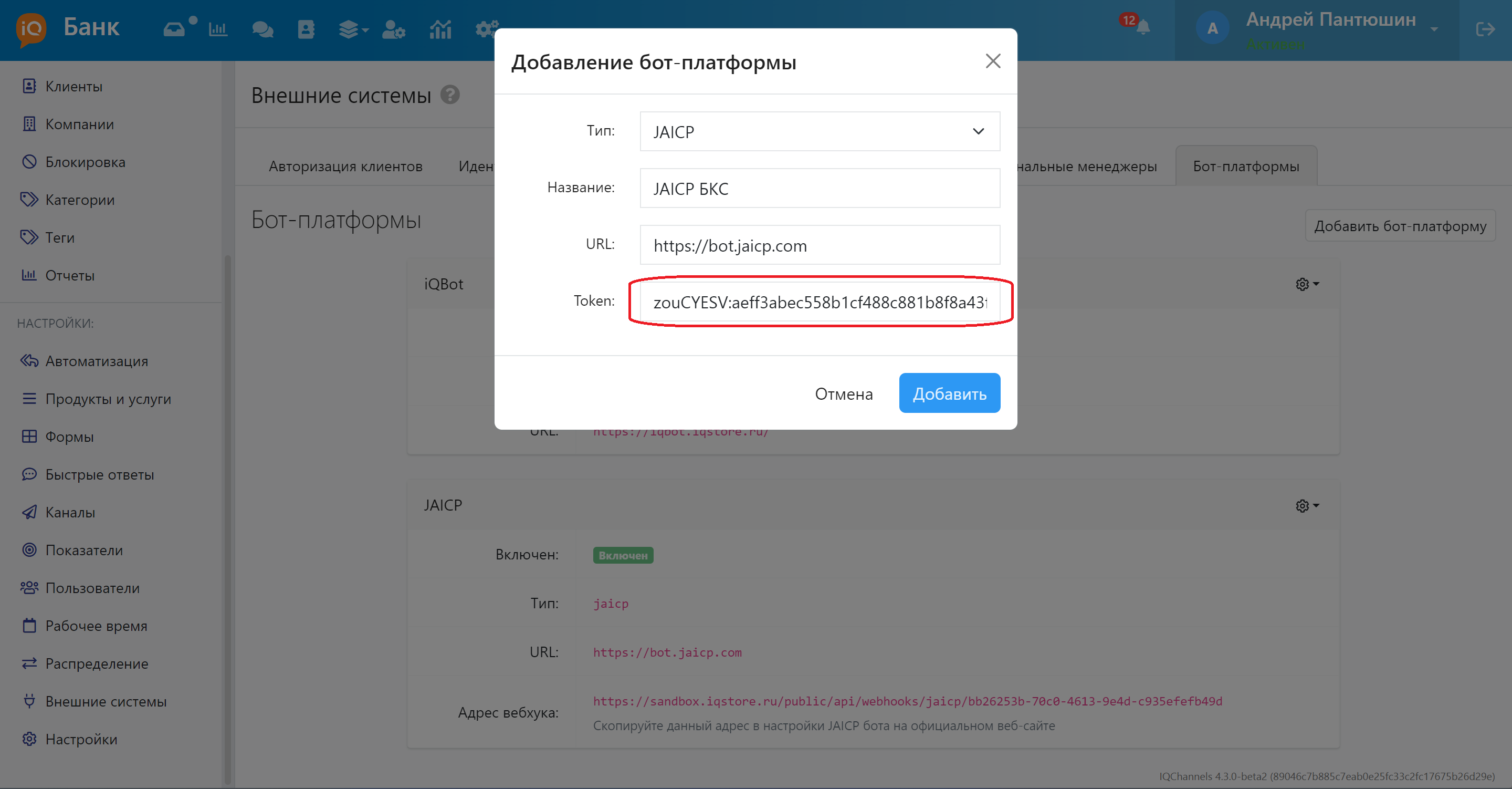1512x789 pixels.
Task: Go to Распределение settings
Action: click(x=96, y=664)
